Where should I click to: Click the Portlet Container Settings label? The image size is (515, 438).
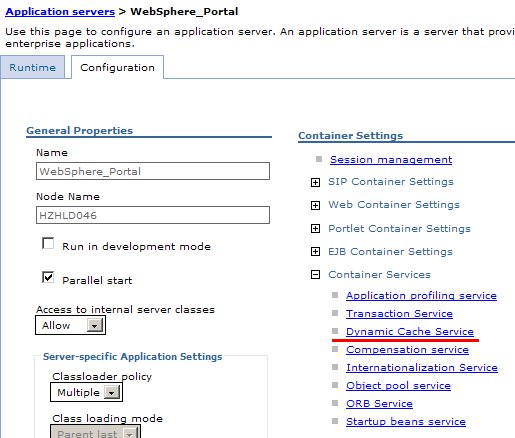(399, 229)
